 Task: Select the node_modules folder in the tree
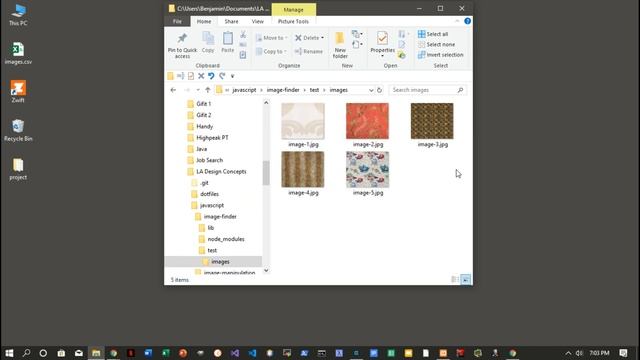[x=225, y=239]
